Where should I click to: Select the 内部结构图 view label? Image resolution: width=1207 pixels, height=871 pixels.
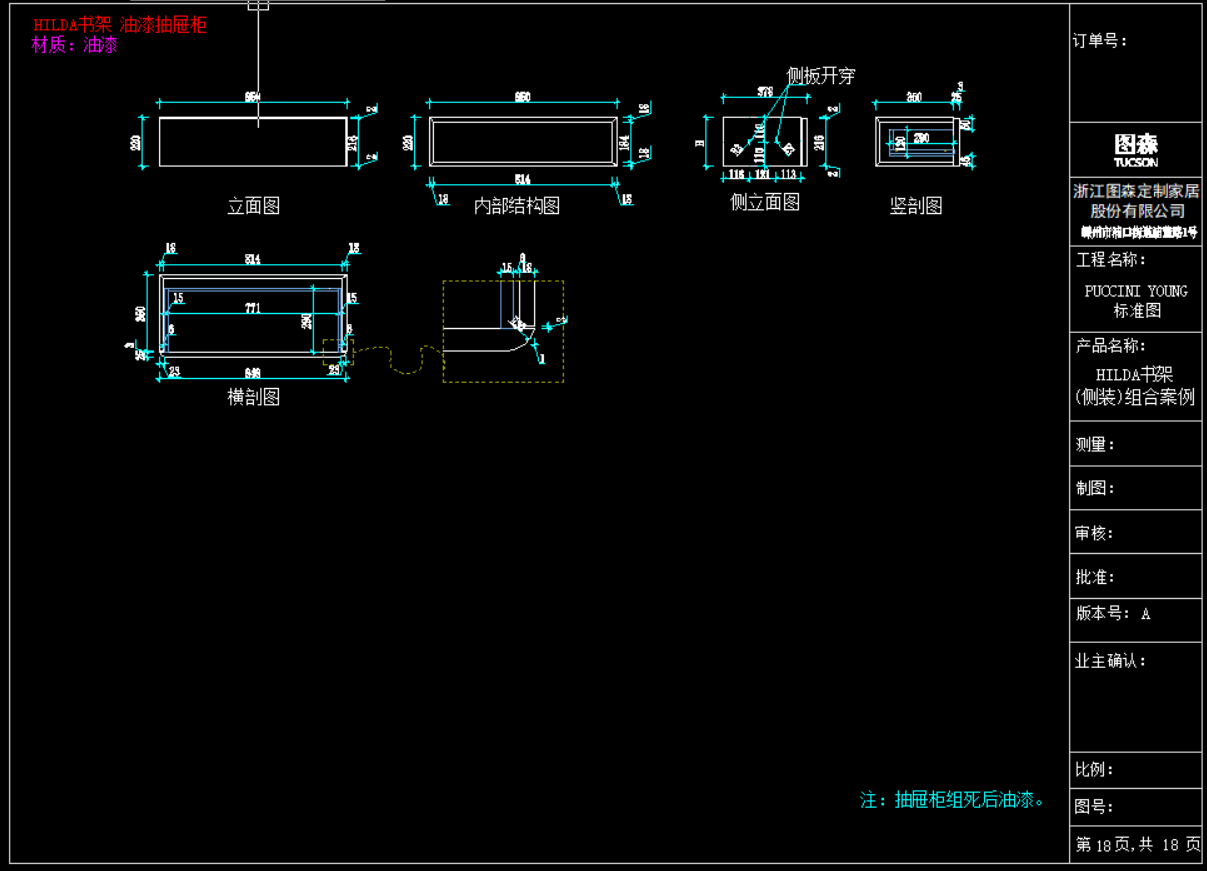pyautogui.click(x=516, y=206)
